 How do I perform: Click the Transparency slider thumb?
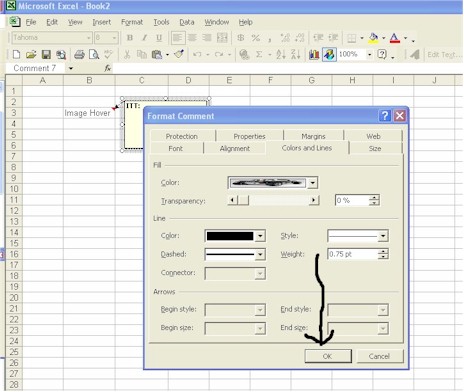(243, 200)
